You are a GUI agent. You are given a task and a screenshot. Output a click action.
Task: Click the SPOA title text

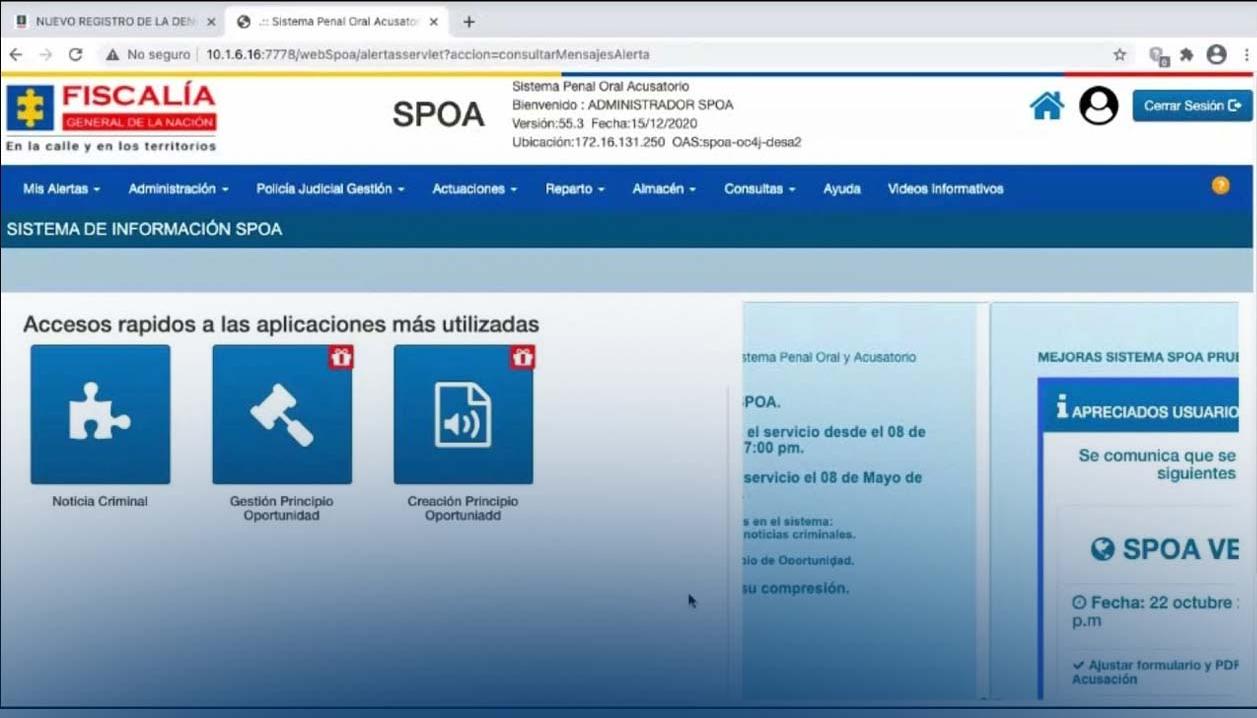(438, 115)
